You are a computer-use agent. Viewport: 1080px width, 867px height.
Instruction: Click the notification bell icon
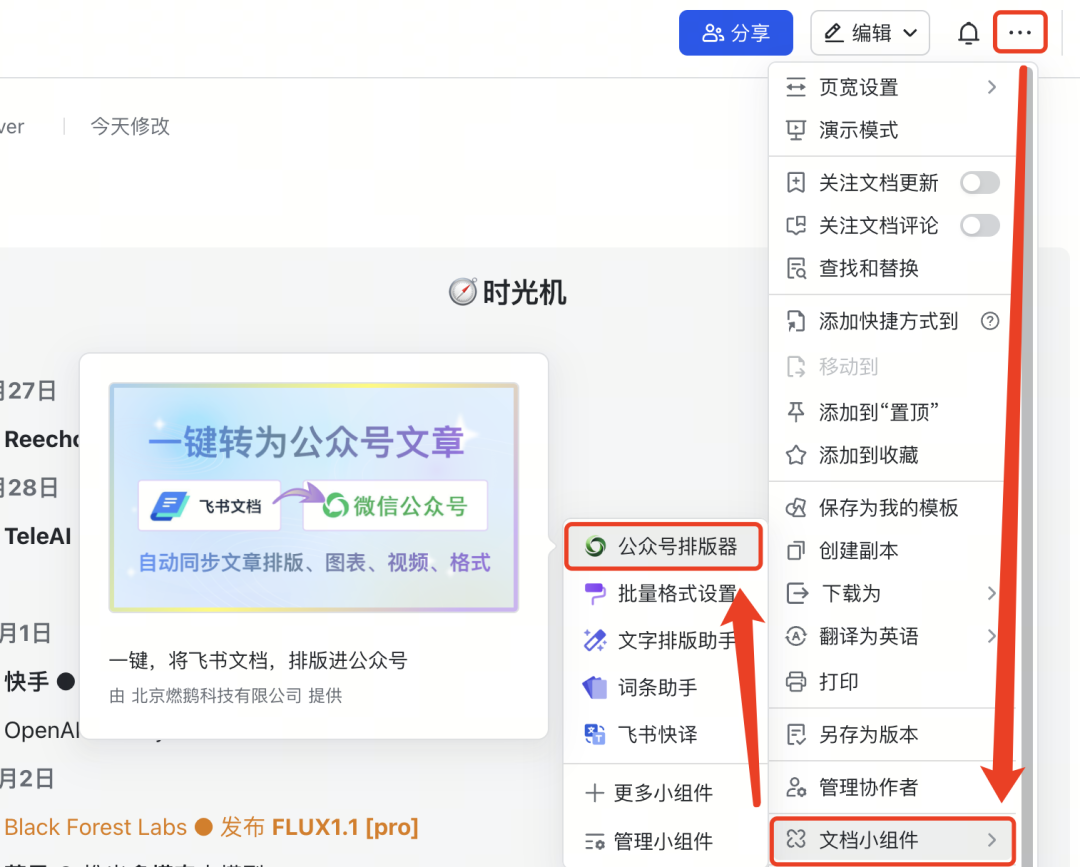point(968,34)
